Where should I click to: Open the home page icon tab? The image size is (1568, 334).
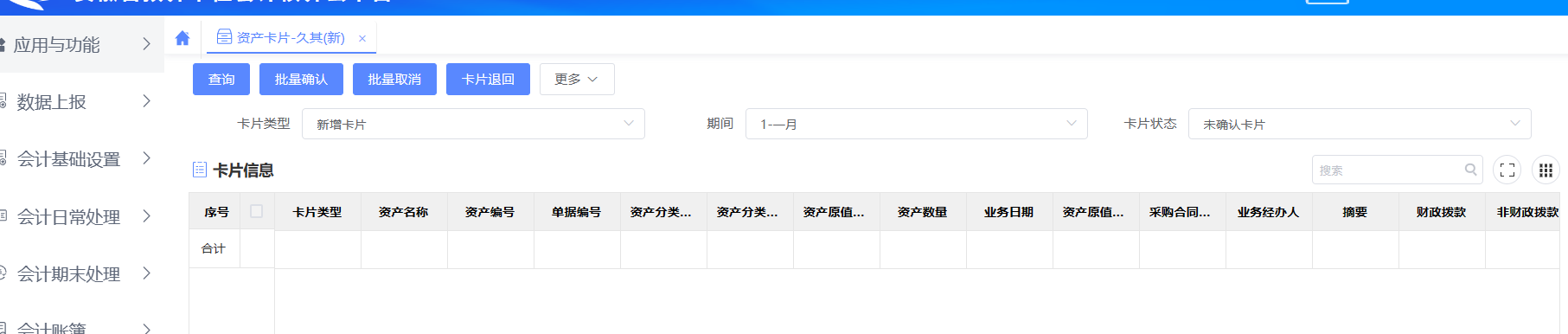click(x=182, y=38)
